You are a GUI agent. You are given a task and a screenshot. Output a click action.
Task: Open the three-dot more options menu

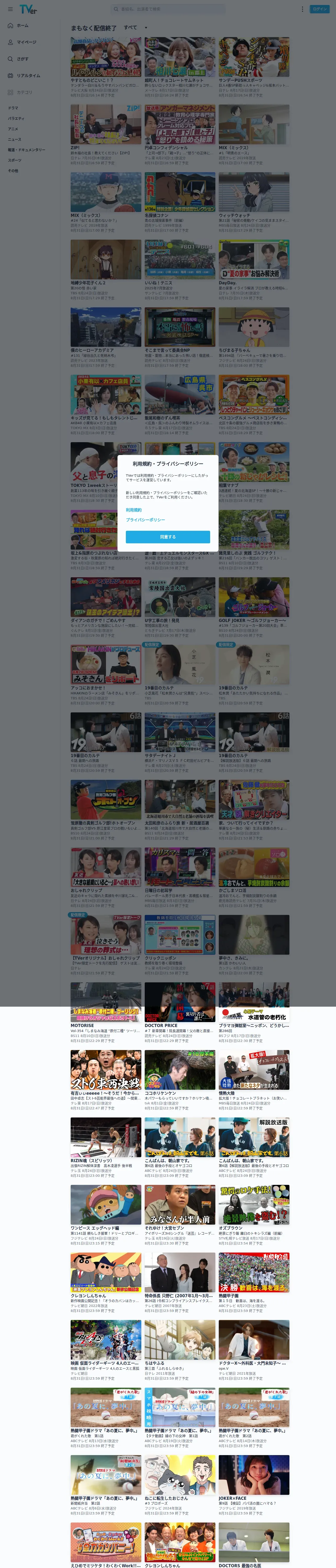302,9
